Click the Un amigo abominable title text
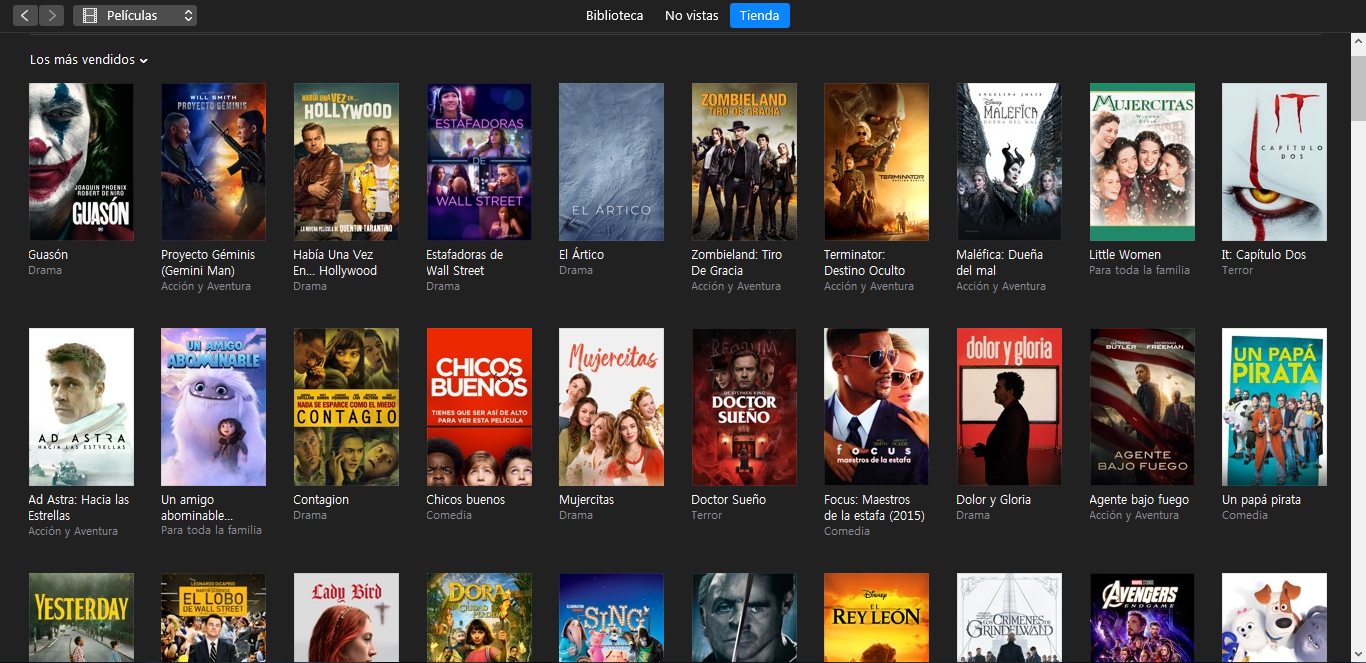The height and width of the screenshot is (663, 1366). tap(198, 508)
